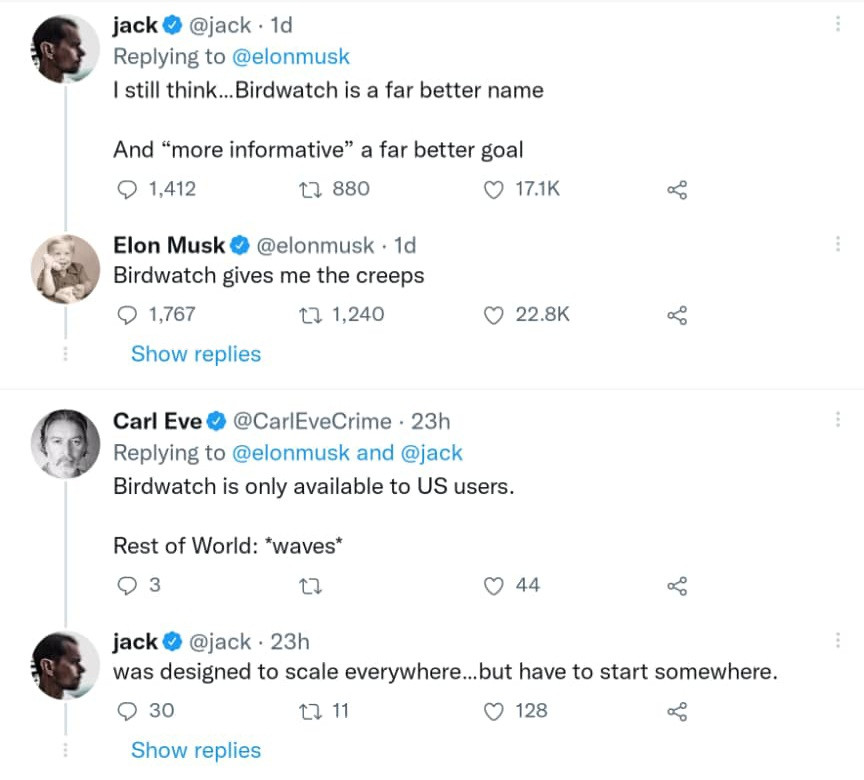This screenshot has width=864, height=780.
Task: Expand Show replies under jack's last tweet
Action: (196, 750)
